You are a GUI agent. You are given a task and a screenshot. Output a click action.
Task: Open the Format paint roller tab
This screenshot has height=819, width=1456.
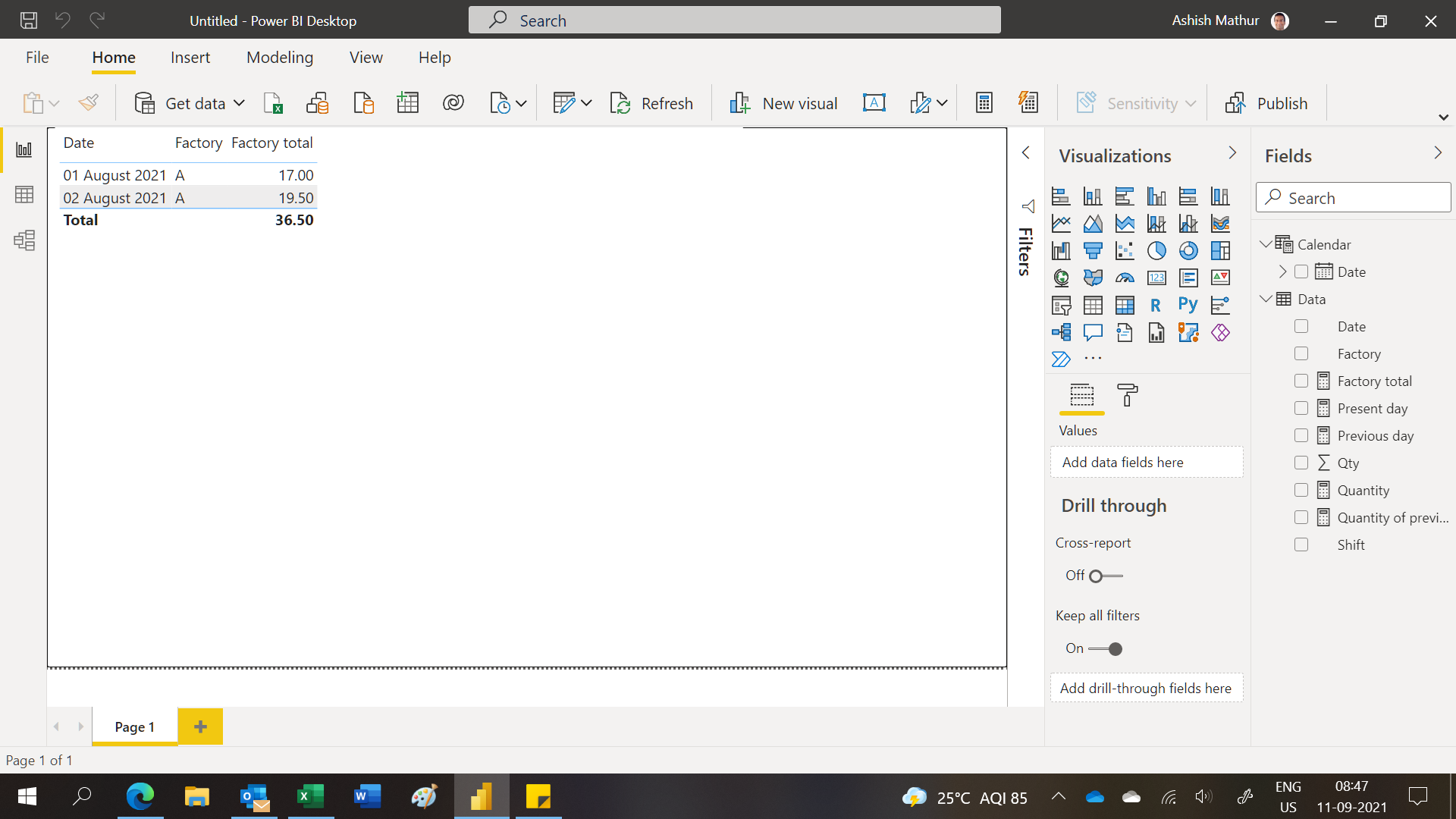point(1128,395)
